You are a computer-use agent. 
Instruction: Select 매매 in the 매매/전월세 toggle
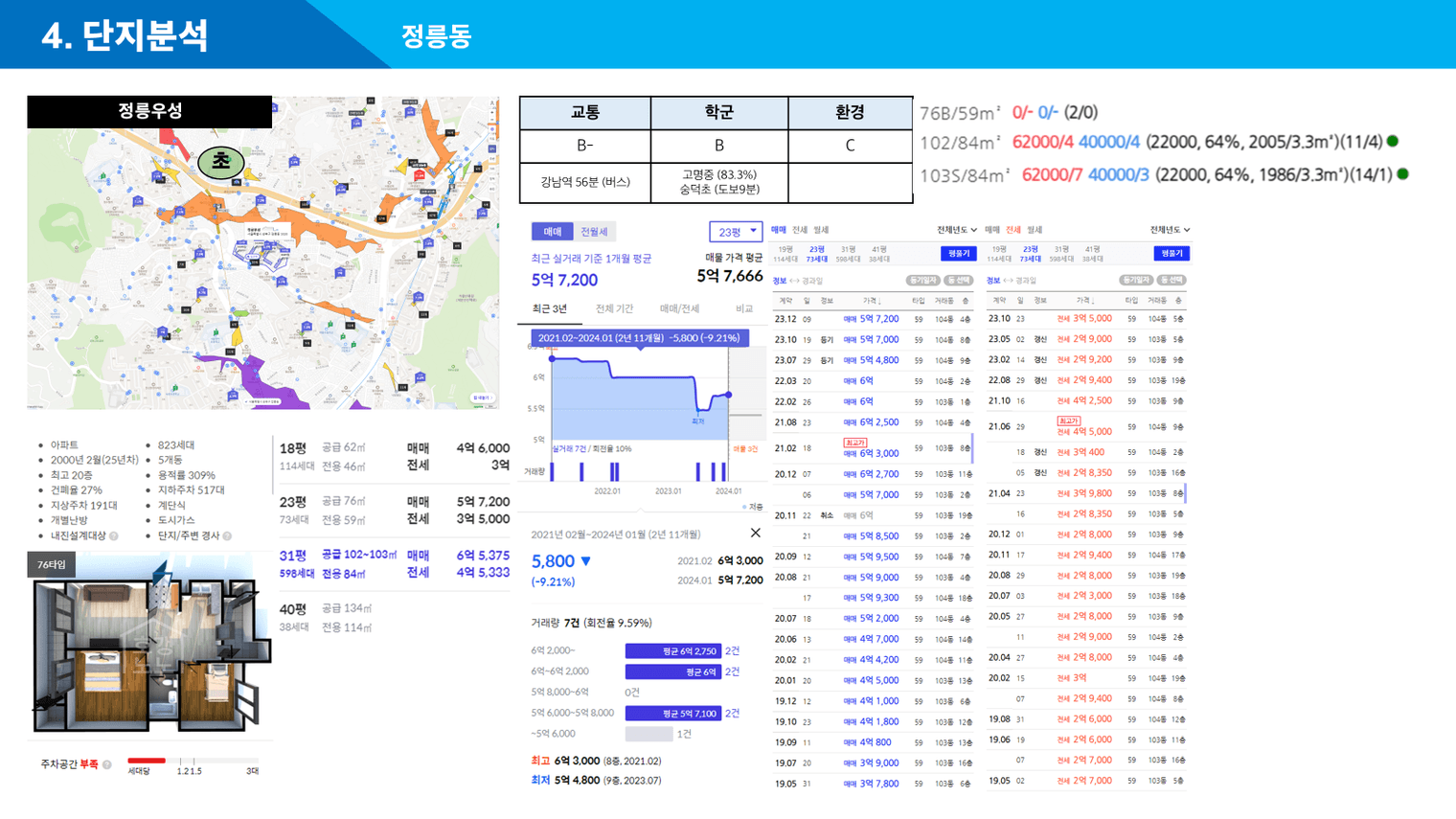[x=553, y=232]
